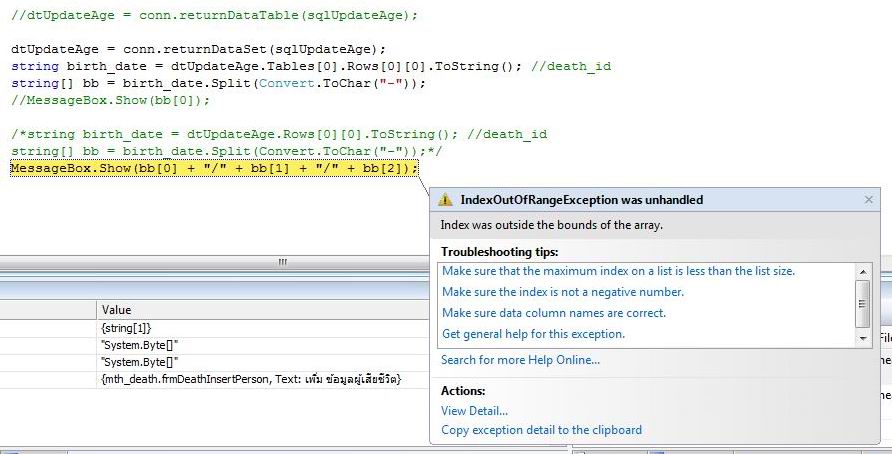This screenshot has width=892, height=454.
Task: Click the 'IndexOutOfRangeException was unhandled' title
Action: (x=581, y=200)
